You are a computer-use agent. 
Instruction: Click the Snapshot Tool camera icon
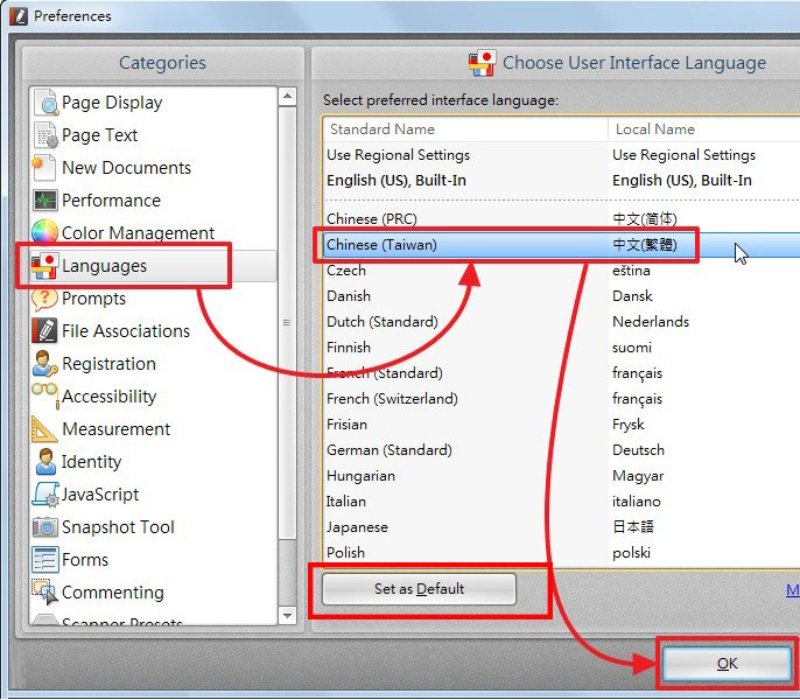(46, 527)
